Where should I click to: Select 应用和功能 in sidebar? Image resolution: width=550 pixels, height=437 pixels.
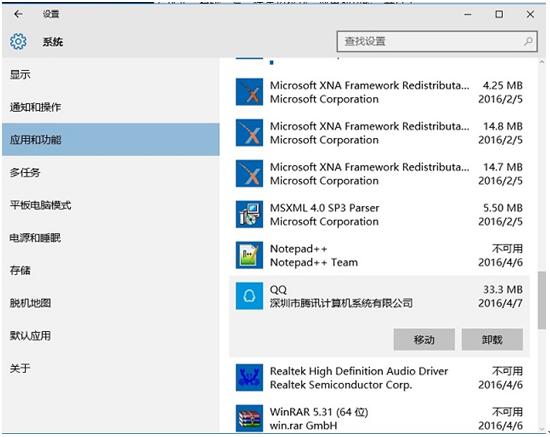click(x=111, y=140)
